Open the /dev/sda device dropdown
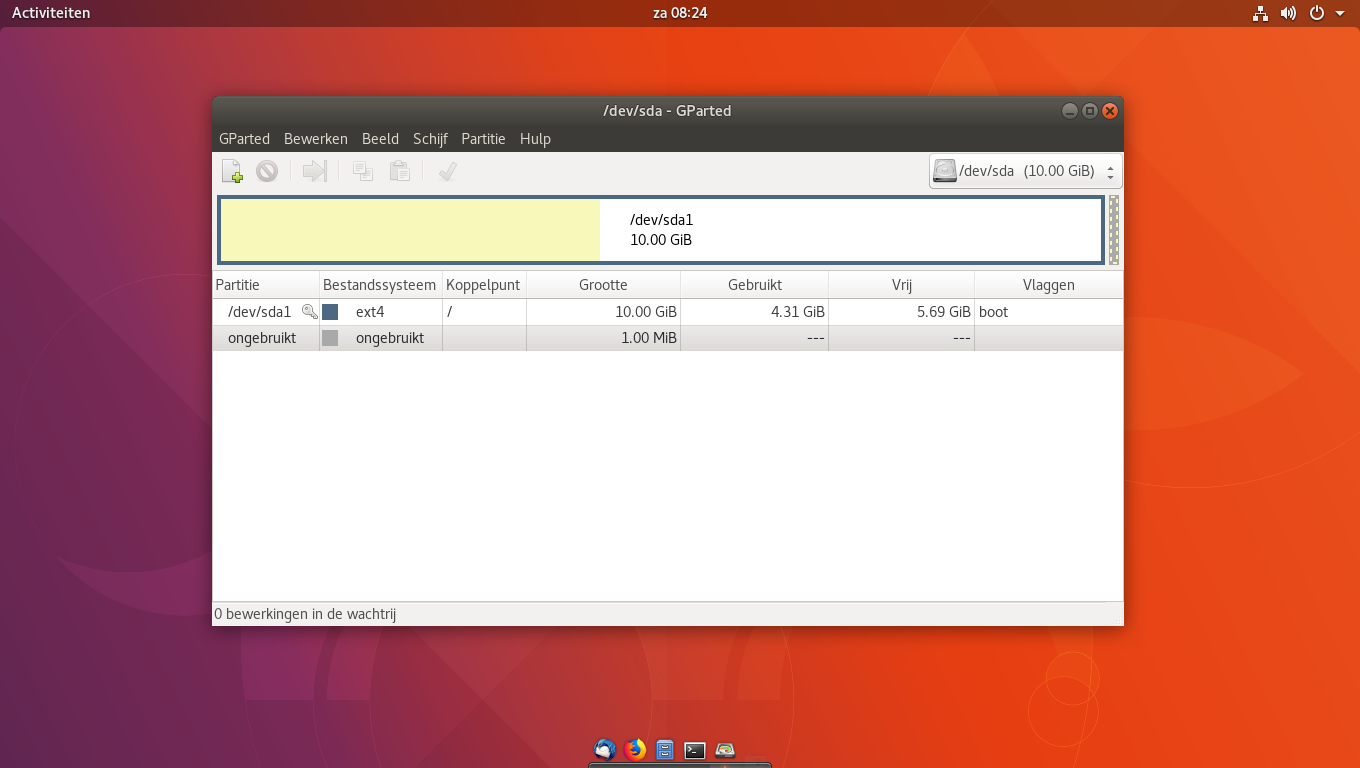 point(1025,171)
